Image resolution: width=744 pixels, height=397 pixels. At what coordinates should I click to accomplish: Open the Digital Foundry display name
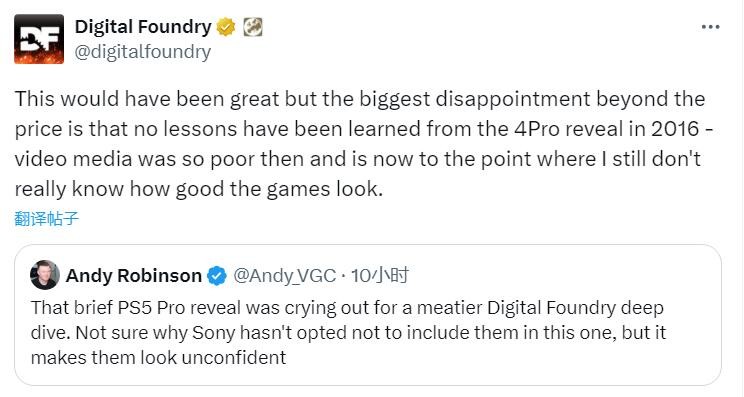[x=143, y=27]
